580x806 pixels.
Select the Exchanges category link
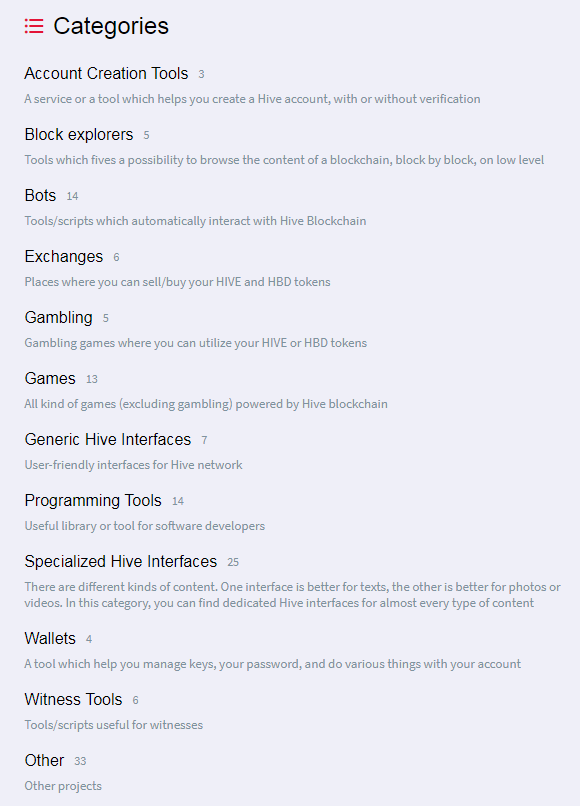(64, 257)
